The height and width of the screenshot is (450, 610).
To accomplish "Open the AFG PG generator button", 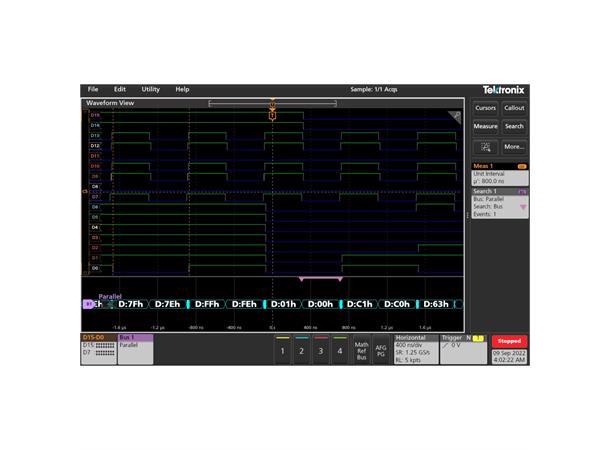I will [381, 349].
